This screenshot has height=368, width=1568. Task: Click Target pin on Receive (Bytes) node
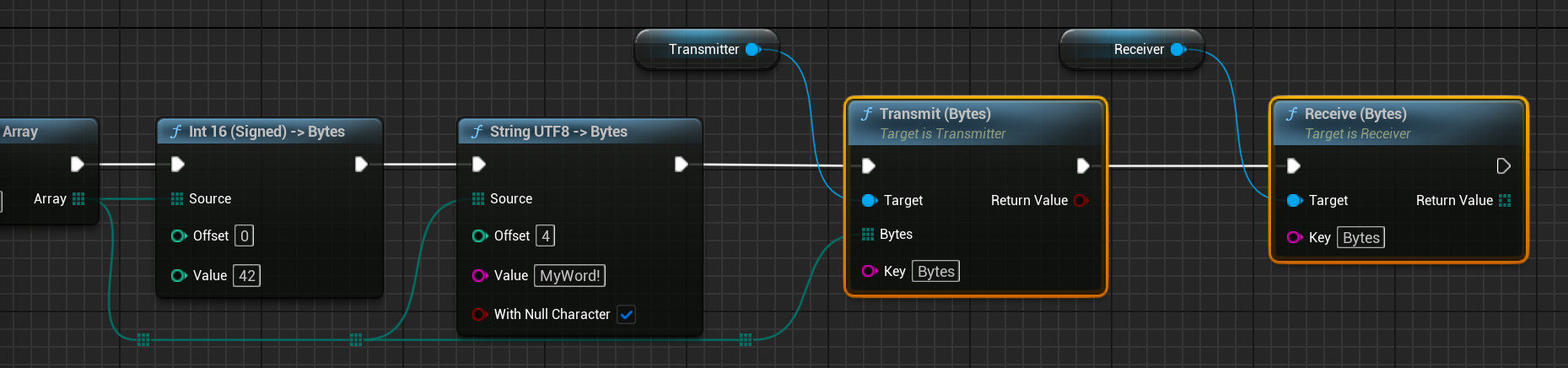coord(1295,201)
